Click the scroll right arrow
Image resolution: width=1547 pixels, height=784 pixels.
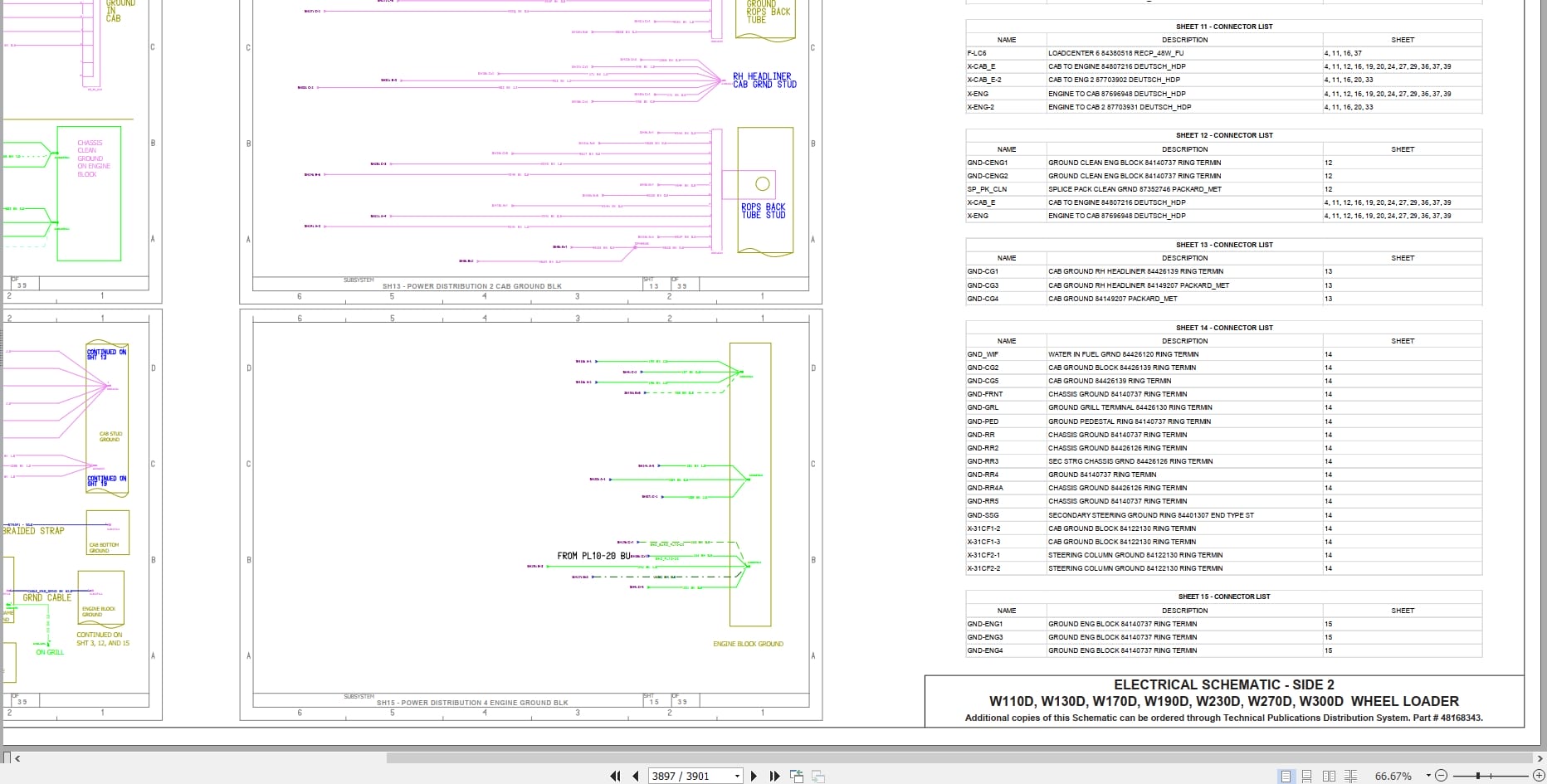[x=1540, y=757]
